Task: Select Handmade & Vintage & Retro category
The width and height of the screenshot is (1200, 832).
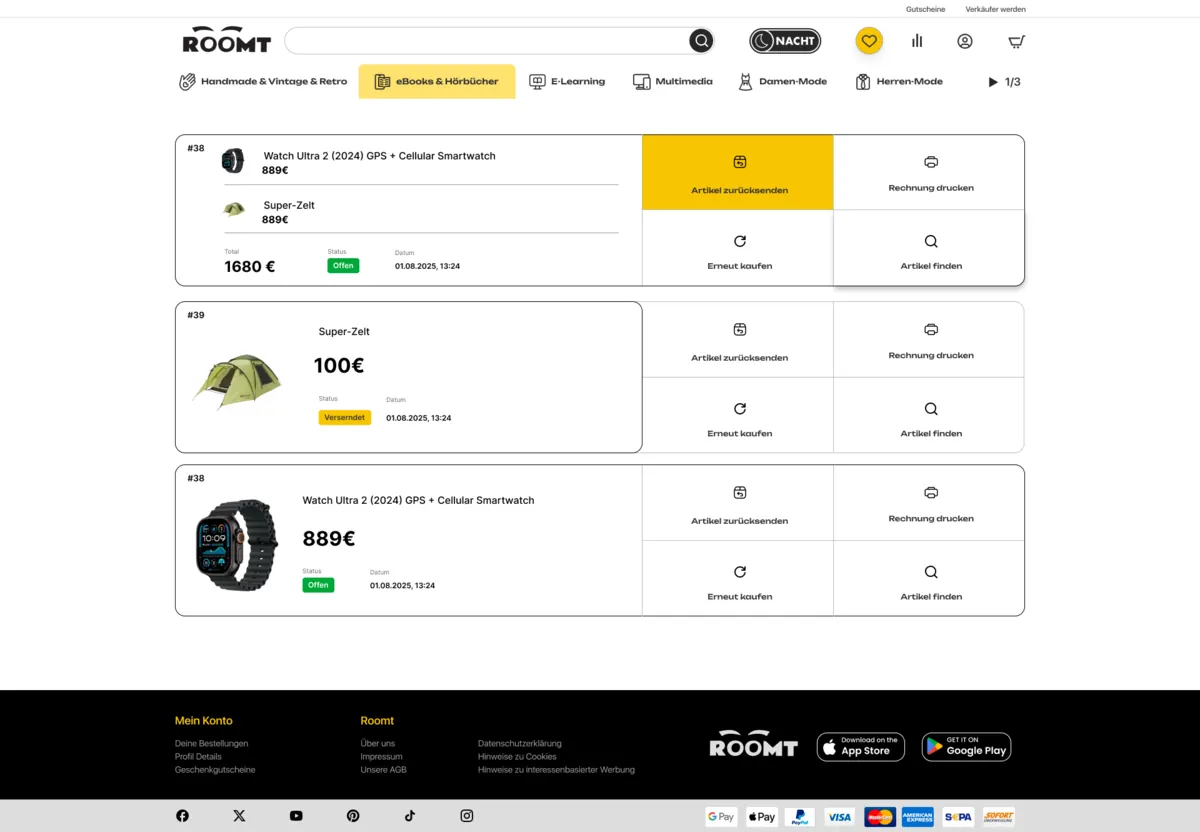Action: tap(263, 82)
